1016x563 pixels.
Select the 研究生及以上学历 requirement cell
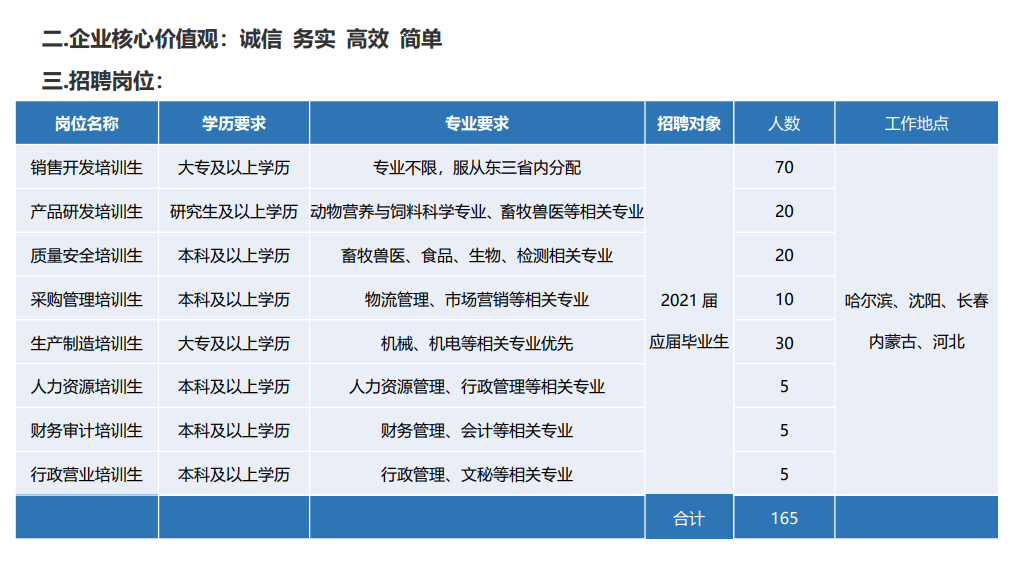[x=234, y=212]
